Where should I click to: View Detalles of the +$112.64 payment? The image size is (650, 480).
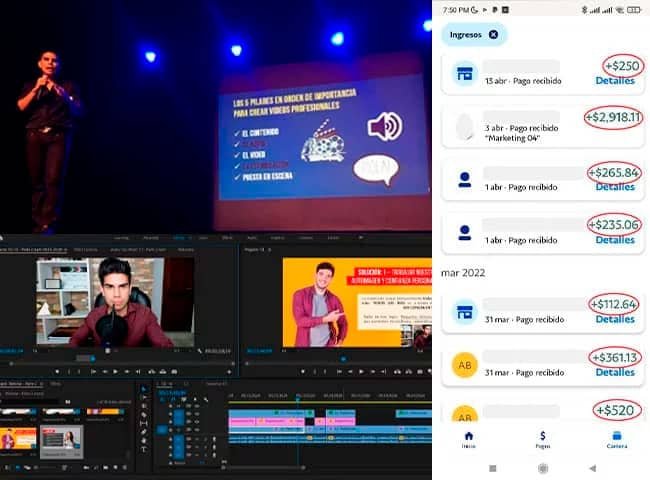click(x=614, y=319)
